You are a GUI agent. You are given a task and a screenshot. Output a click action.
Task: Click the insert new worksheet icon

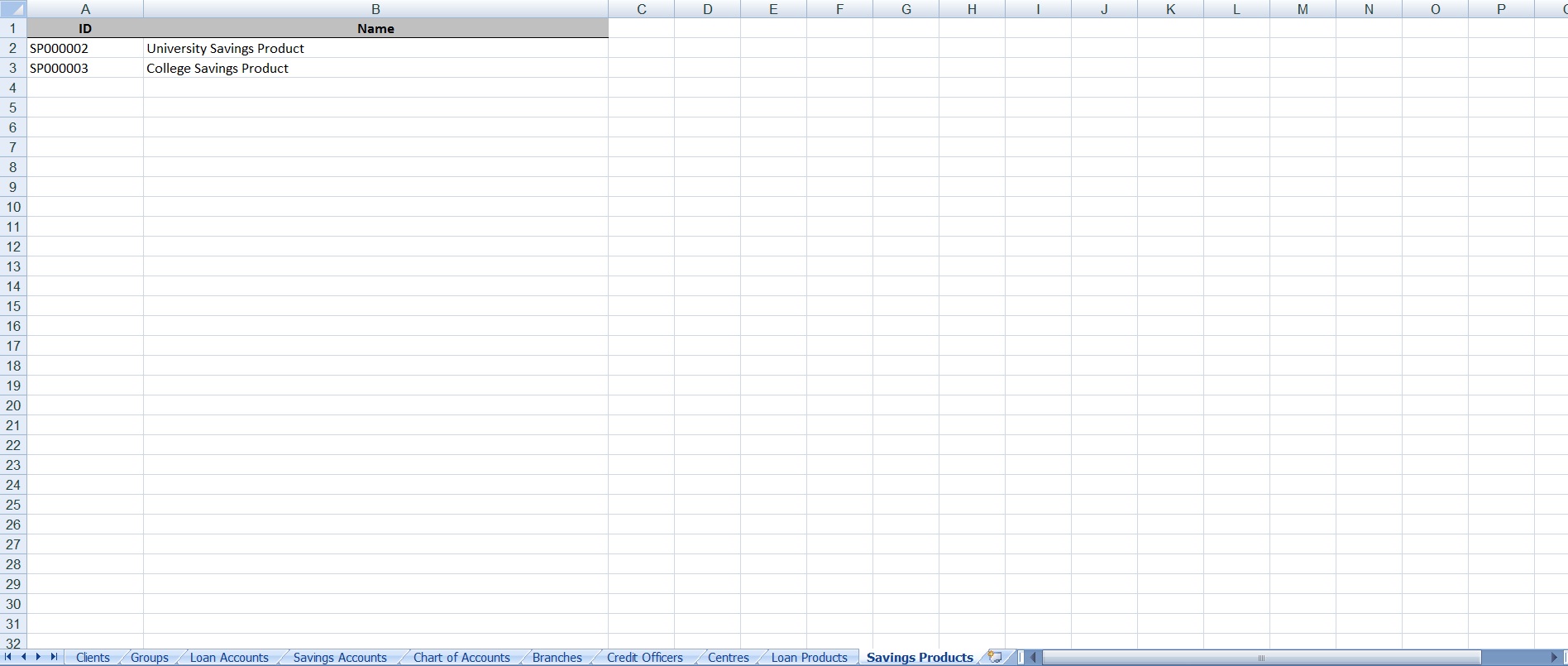[x=995, y=657]
